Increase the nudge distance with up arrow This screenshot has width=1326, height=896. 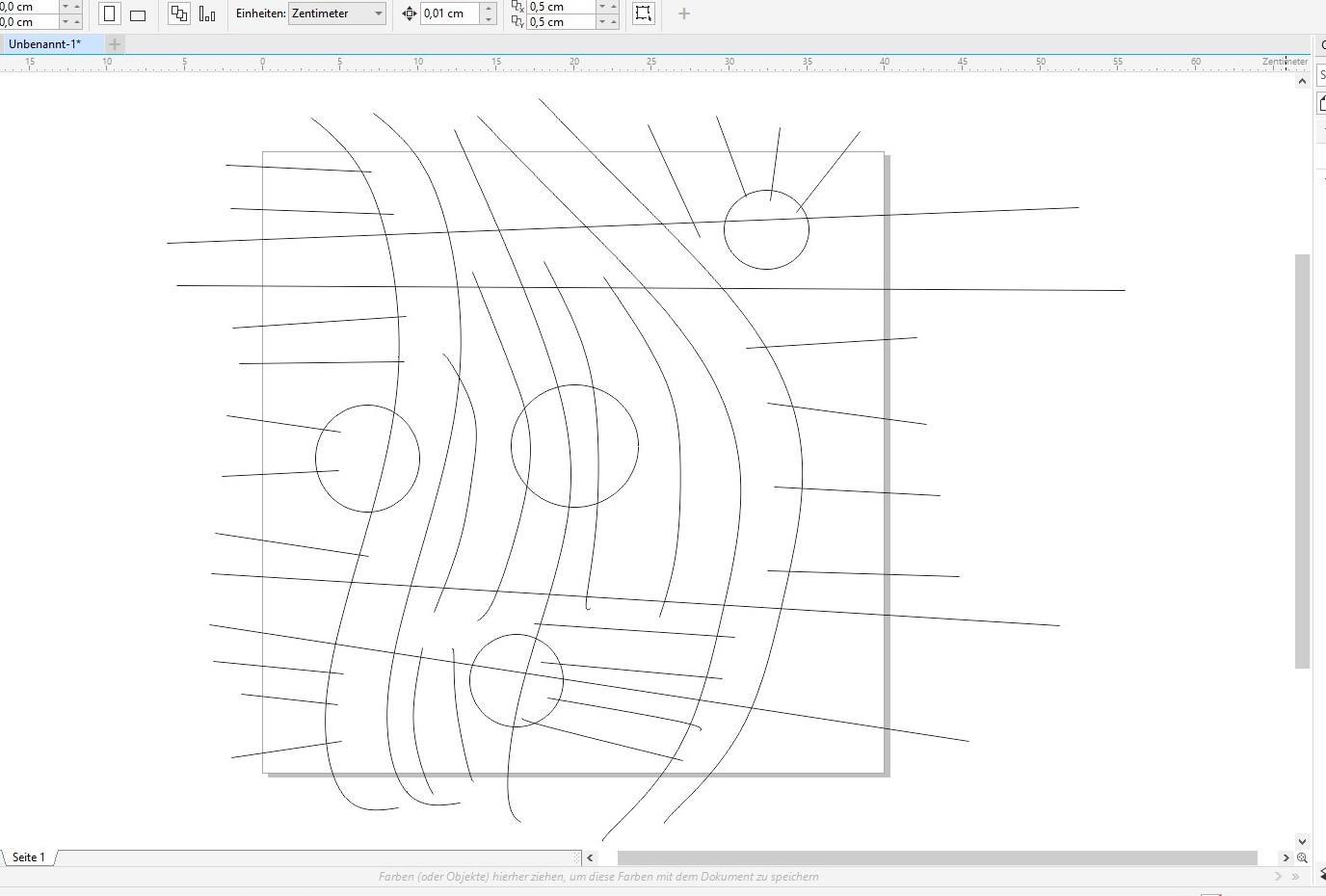(489, 8)
